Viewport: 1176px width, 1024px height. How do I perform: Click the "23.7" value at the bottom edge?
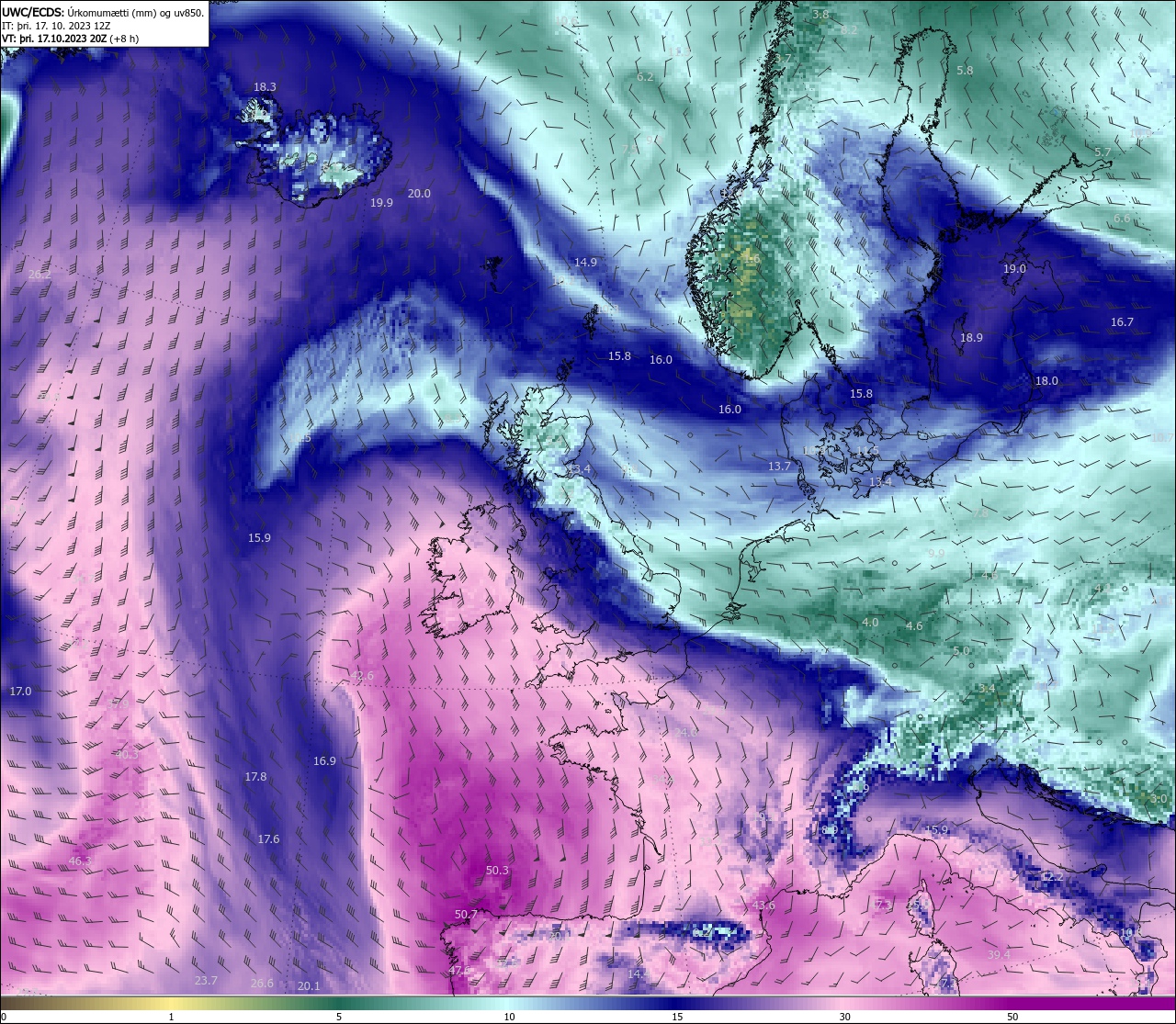pos(206,981)
